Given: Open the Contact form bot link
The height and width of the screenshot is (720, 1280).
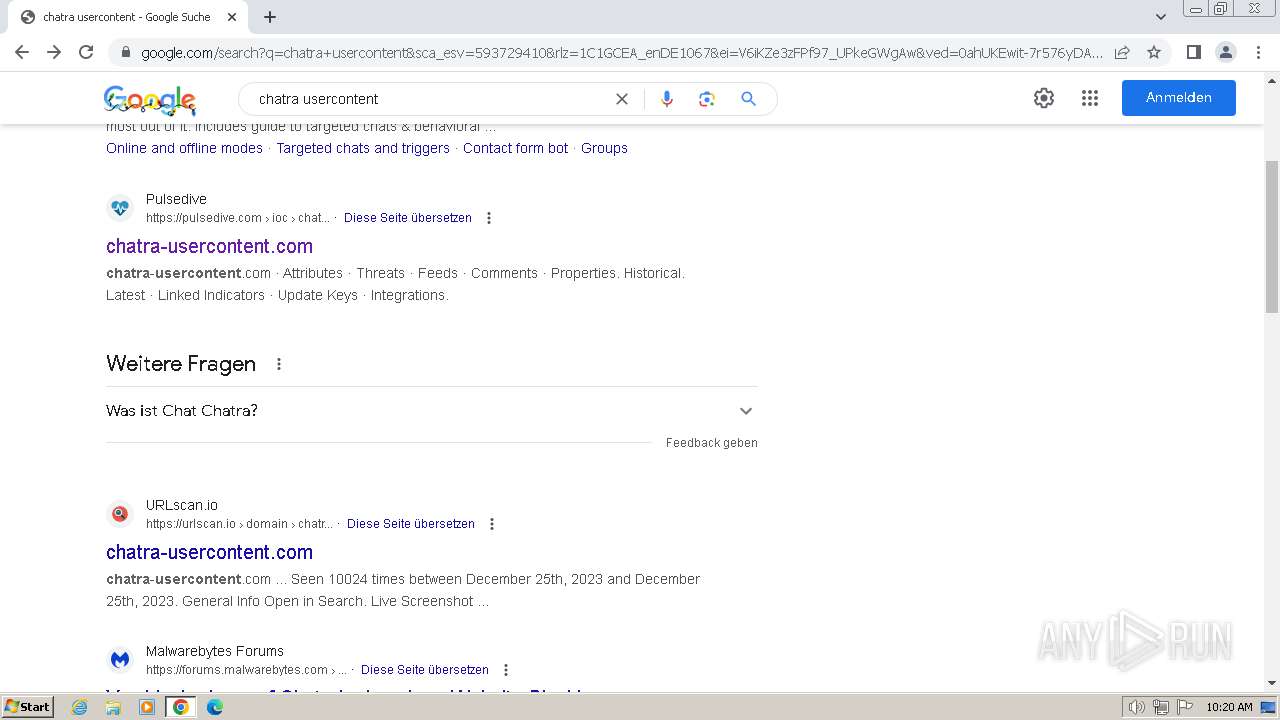Looking at the screenshot, I should pos(515,148).
